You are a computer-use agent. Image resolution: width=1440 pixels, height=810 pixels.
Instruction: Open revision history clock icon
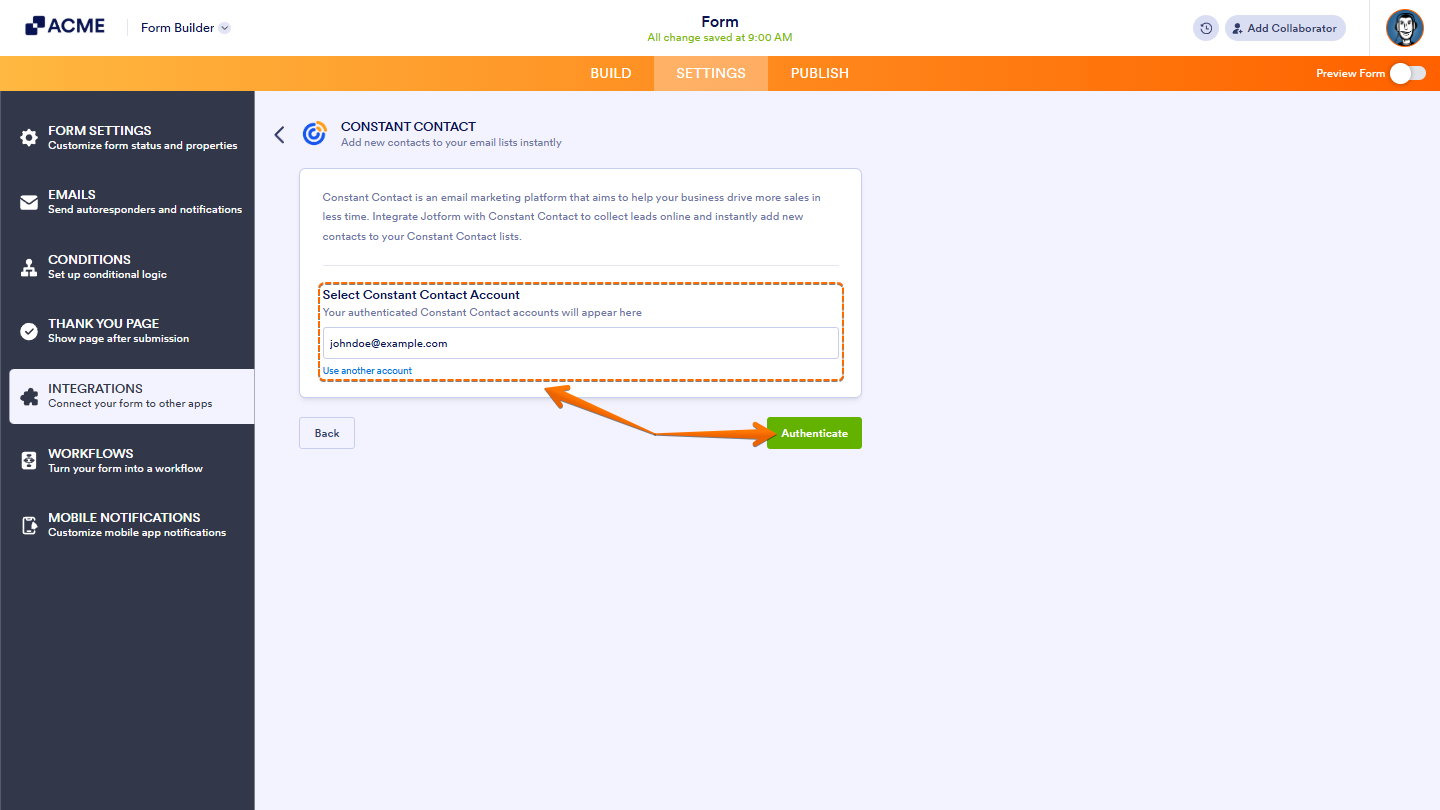tap(1206, 28)
